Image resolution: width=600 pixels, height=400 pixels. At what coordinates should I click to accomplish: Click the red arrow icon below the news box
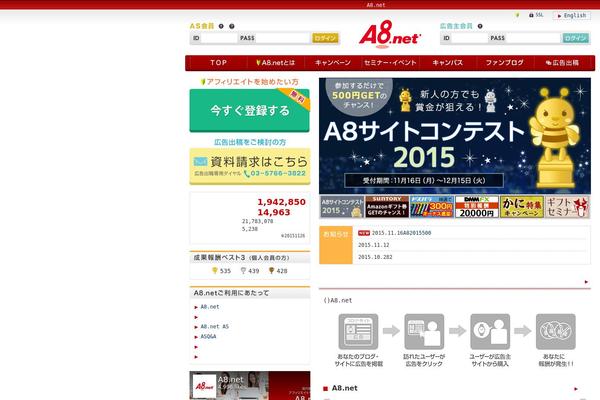[x=586, y=282]
